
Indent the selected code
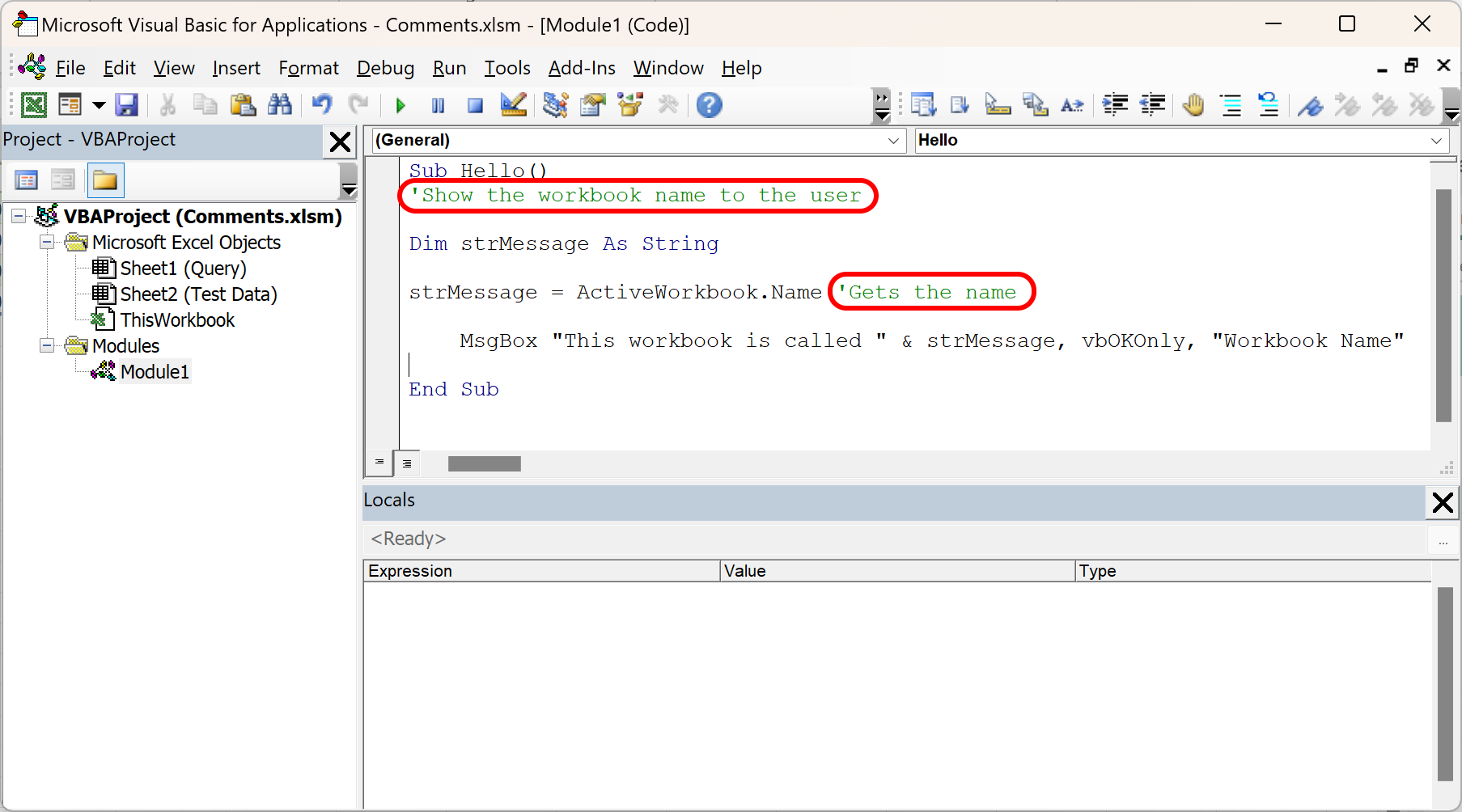1116,105
